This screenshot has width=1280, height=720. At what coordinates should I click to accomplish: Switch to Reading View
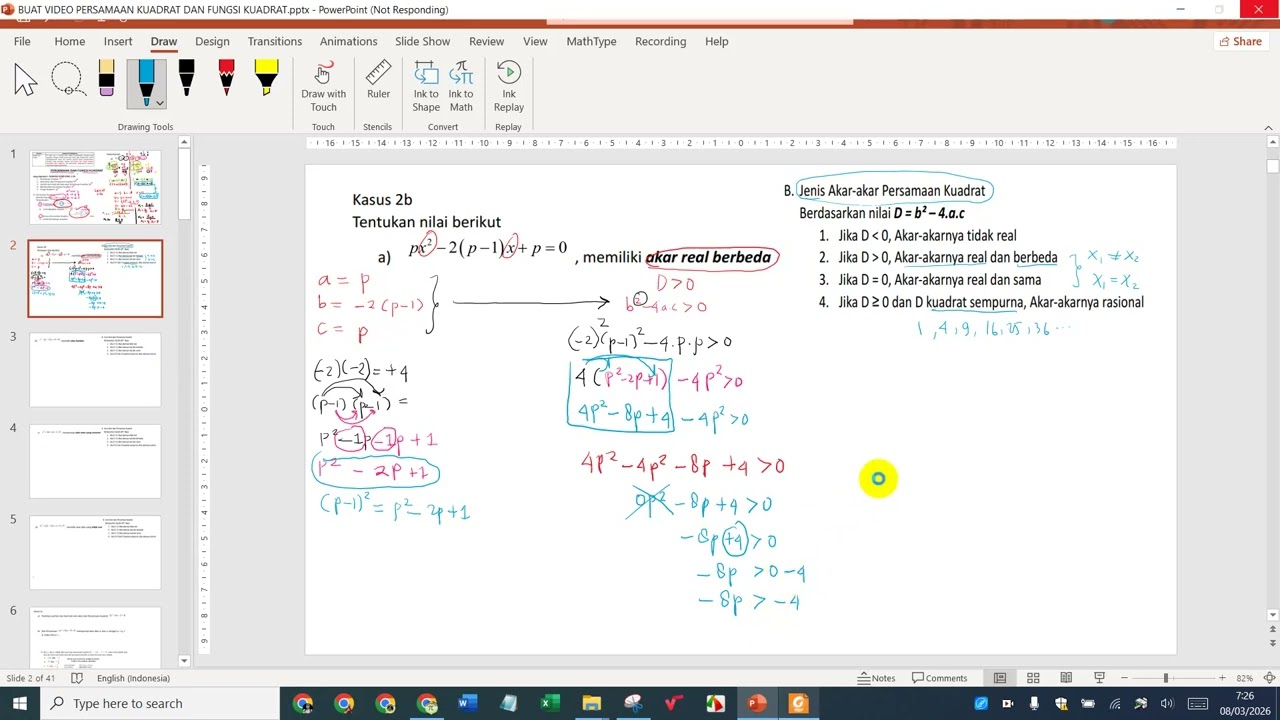point(1066,678)
